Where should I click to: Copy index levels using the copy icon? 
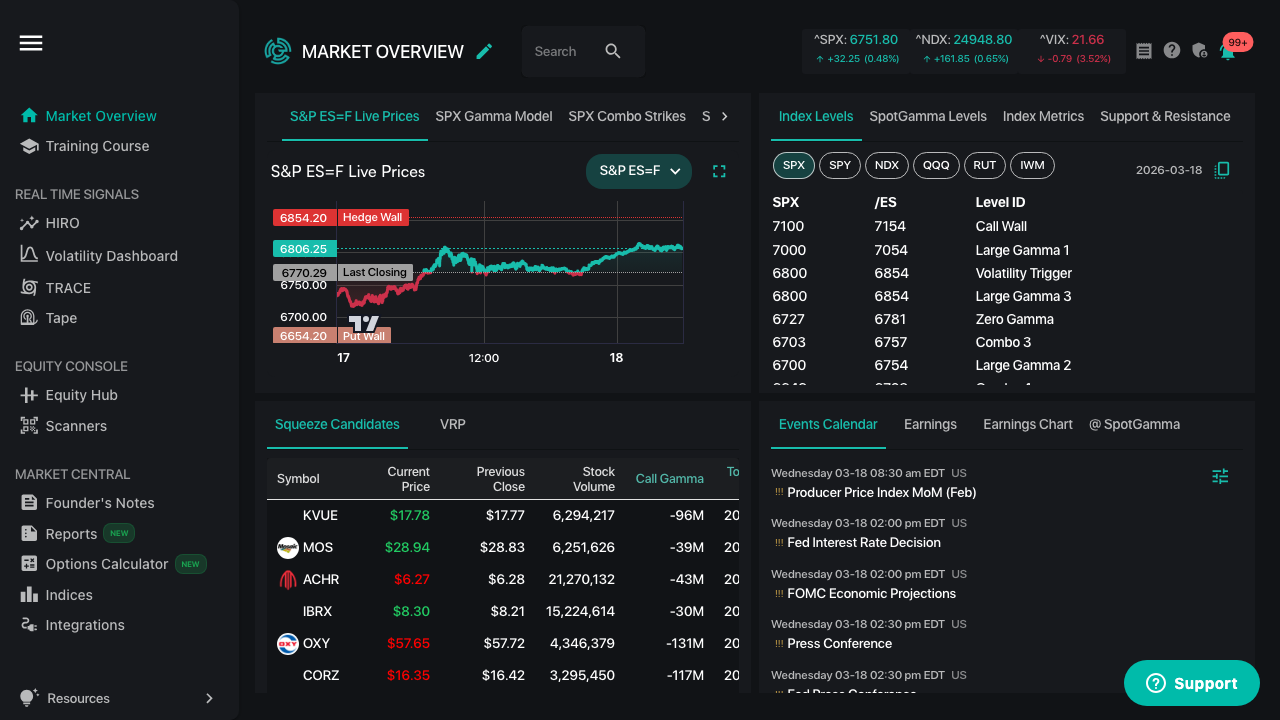(x=1221, y=170)
